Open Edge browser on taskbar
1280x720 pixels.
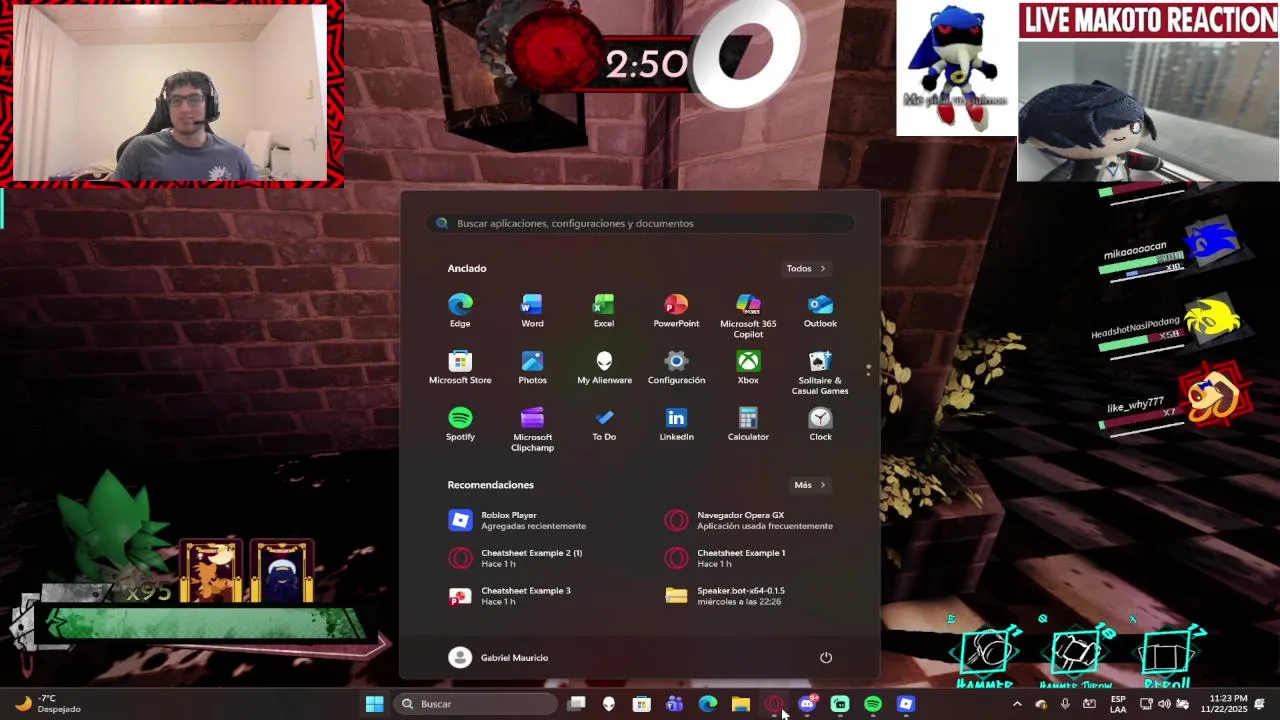(x=708, y=704)
